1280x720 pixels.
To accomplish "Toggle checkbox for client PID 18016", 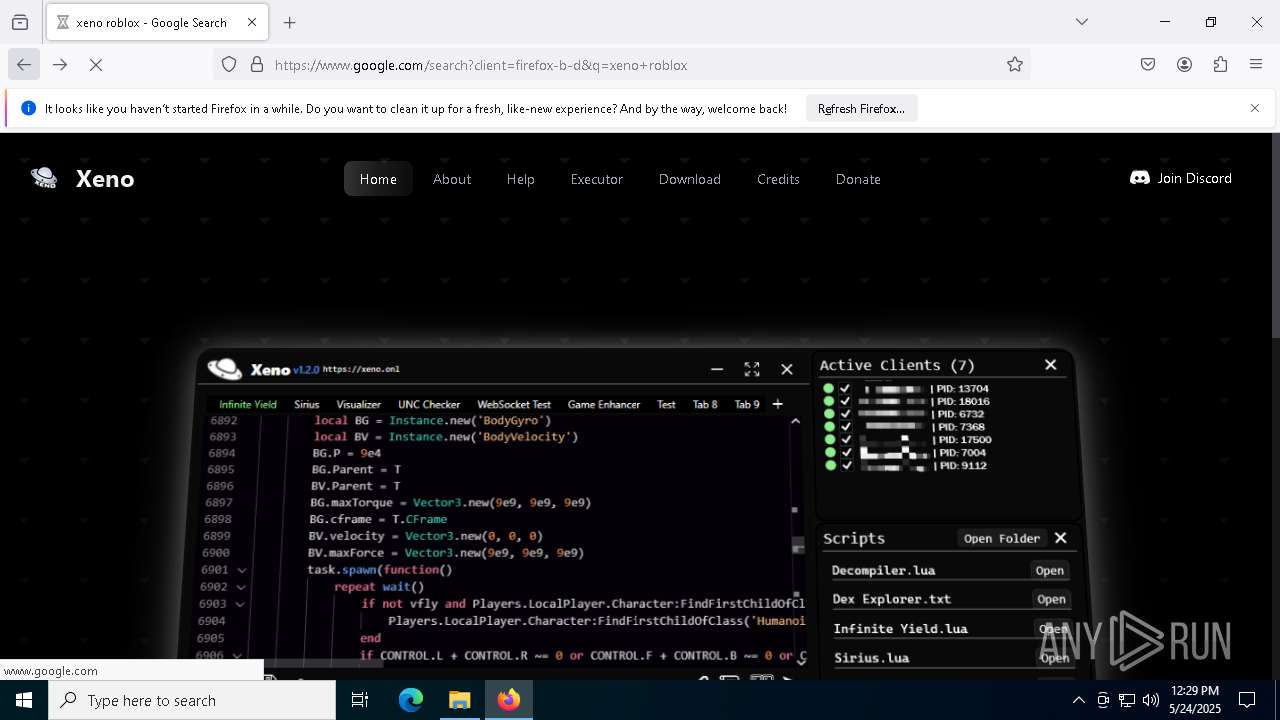I will click(845, 401).
